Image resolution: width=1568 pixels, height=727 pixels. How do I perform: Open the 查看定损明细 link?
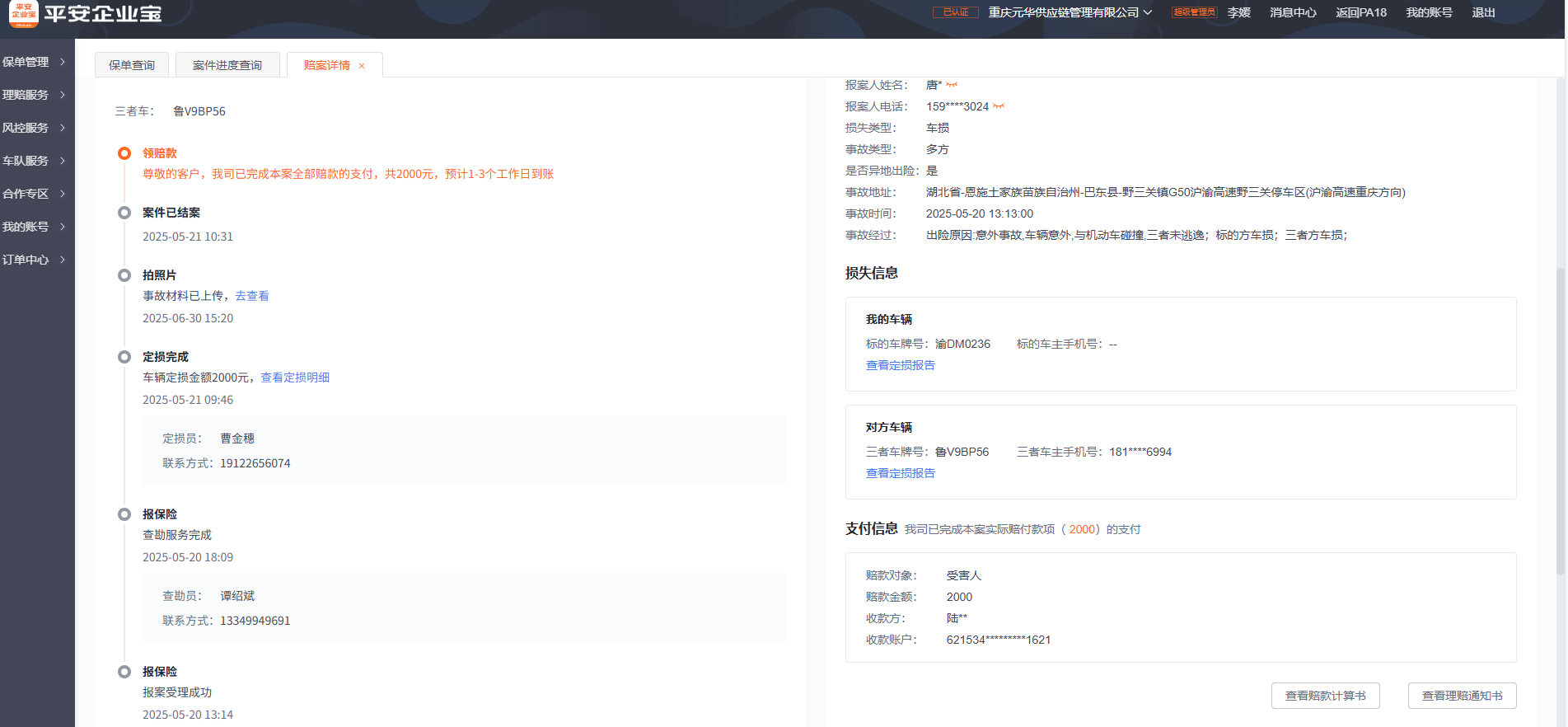(x=295, y=378)
